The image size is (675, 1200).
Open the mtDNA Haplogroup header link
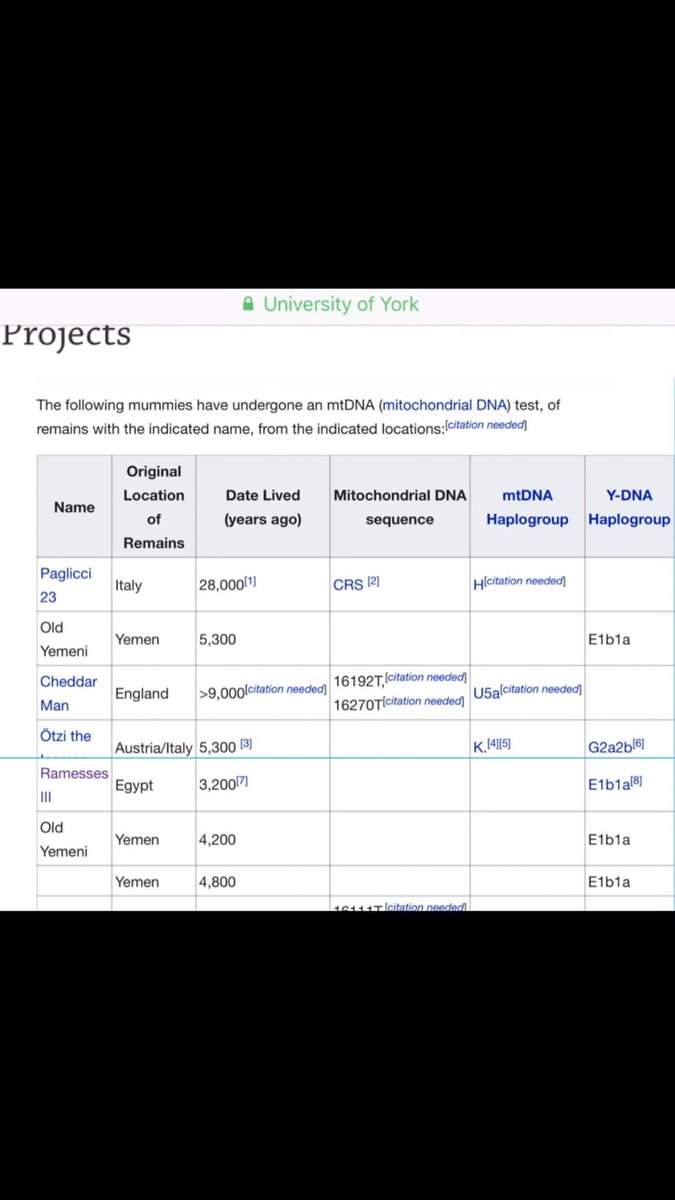527,507
